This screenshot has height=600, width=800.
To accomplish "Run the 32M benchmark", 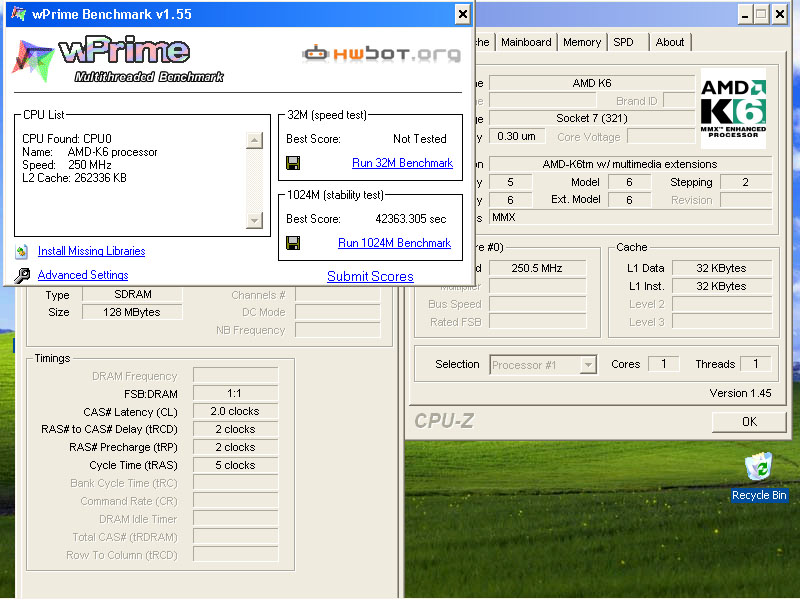I will pyautogui.click(x=402, y=163).
